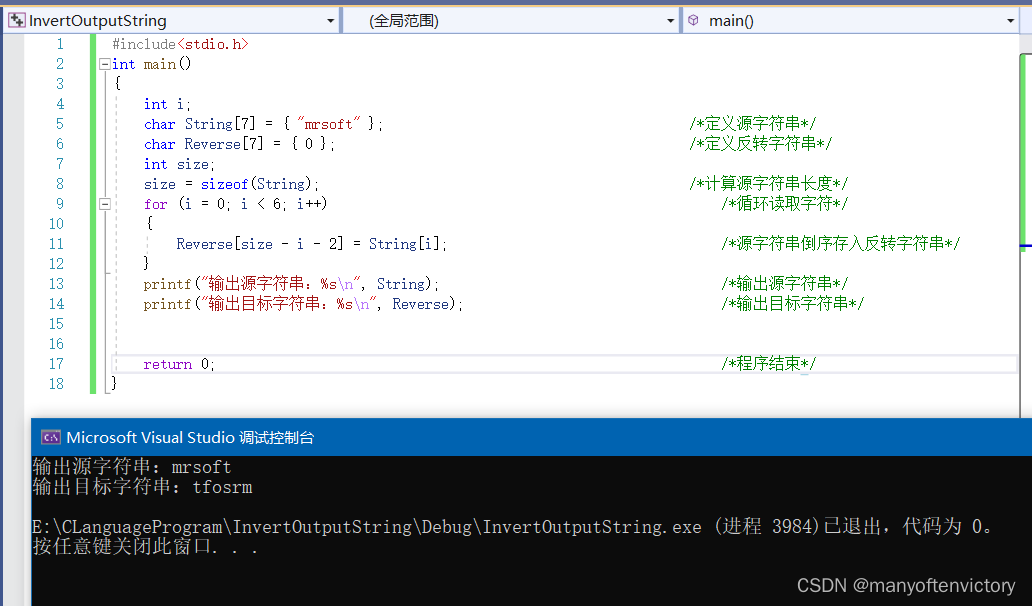The width and height of the screenshot is (1032, 606).
Task: Click the int size declaration on line 7
Action: point(179,164)
